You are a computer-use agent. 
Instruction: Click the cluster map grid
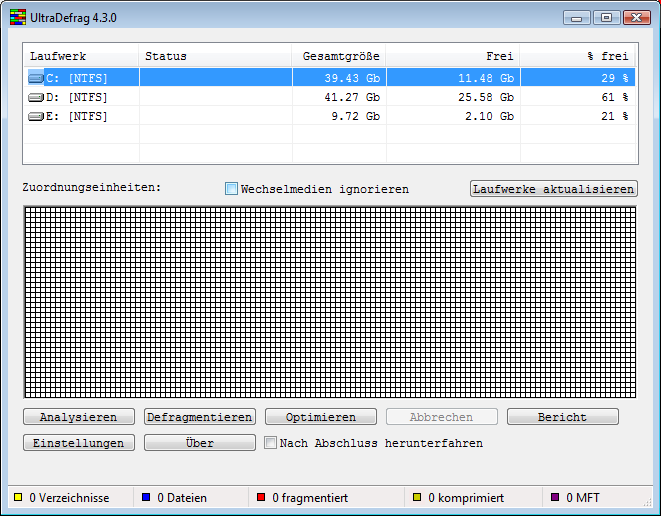[x=330, y=302]
